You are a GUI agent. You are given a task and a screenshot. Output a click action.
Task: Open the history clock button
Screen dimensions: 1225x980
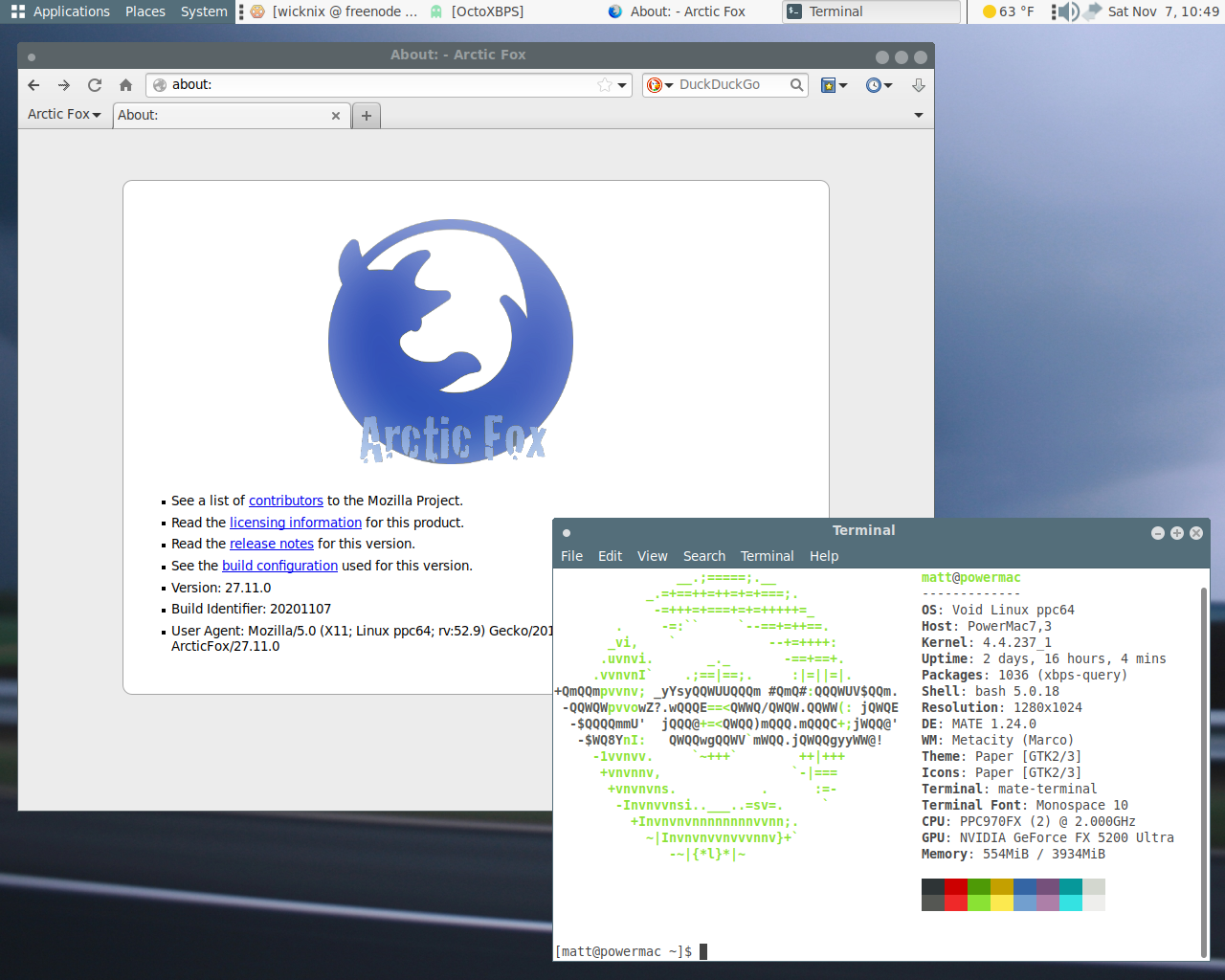coord(879,85)
